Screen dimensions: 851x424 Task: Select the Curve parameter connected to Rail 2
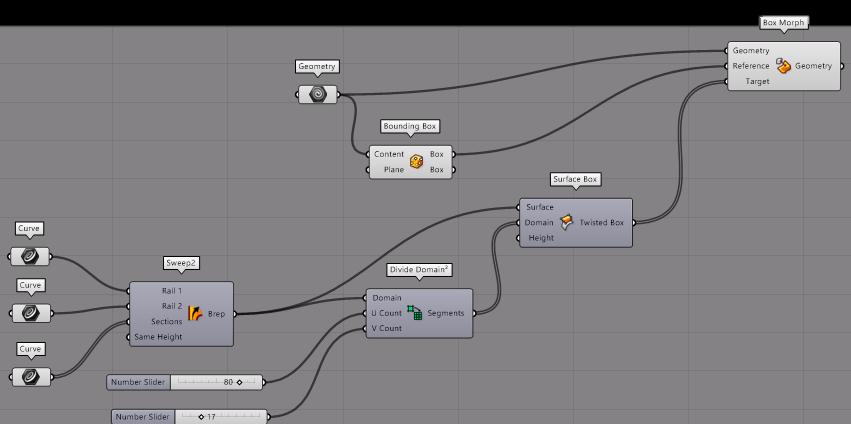coord(31,313)
